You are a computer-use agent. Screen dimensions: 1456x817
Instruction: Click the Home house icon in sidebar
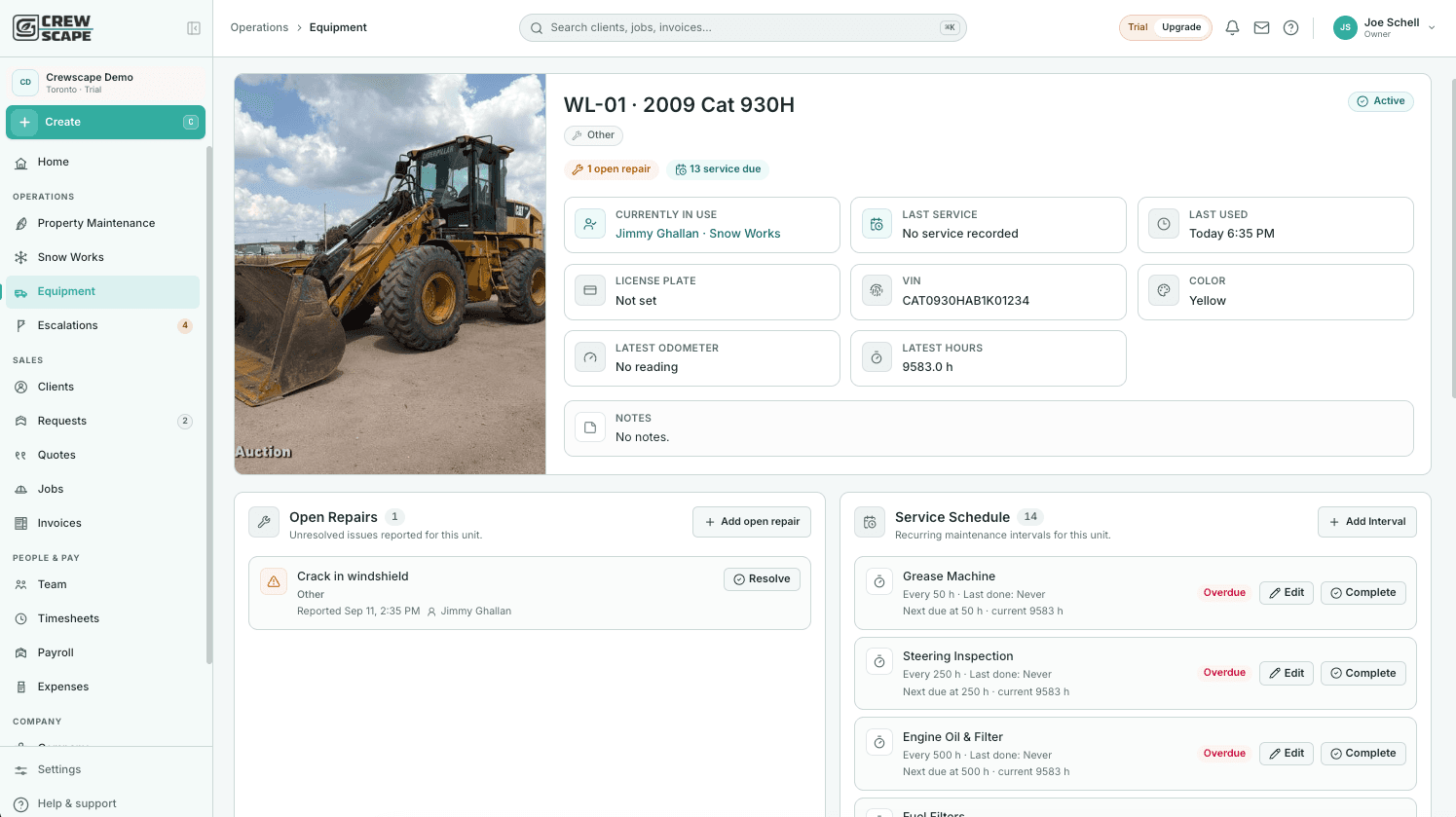(x=21, y=163)
